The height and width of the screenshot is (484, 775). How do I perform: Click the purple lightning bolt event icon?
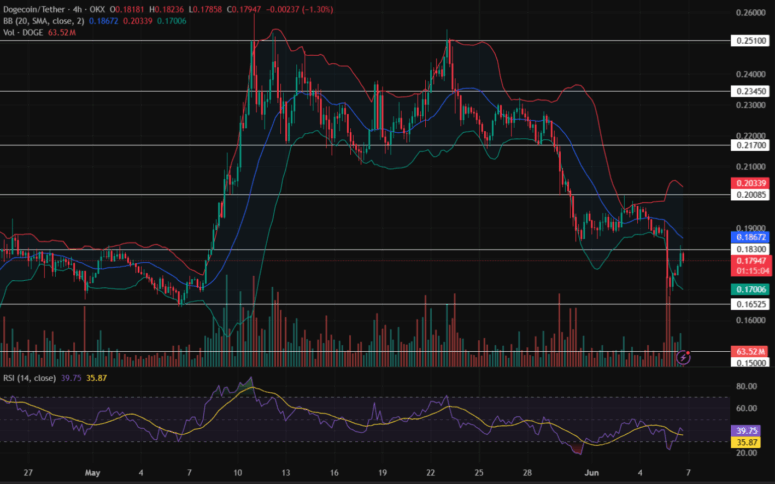(x=683, y=357)
